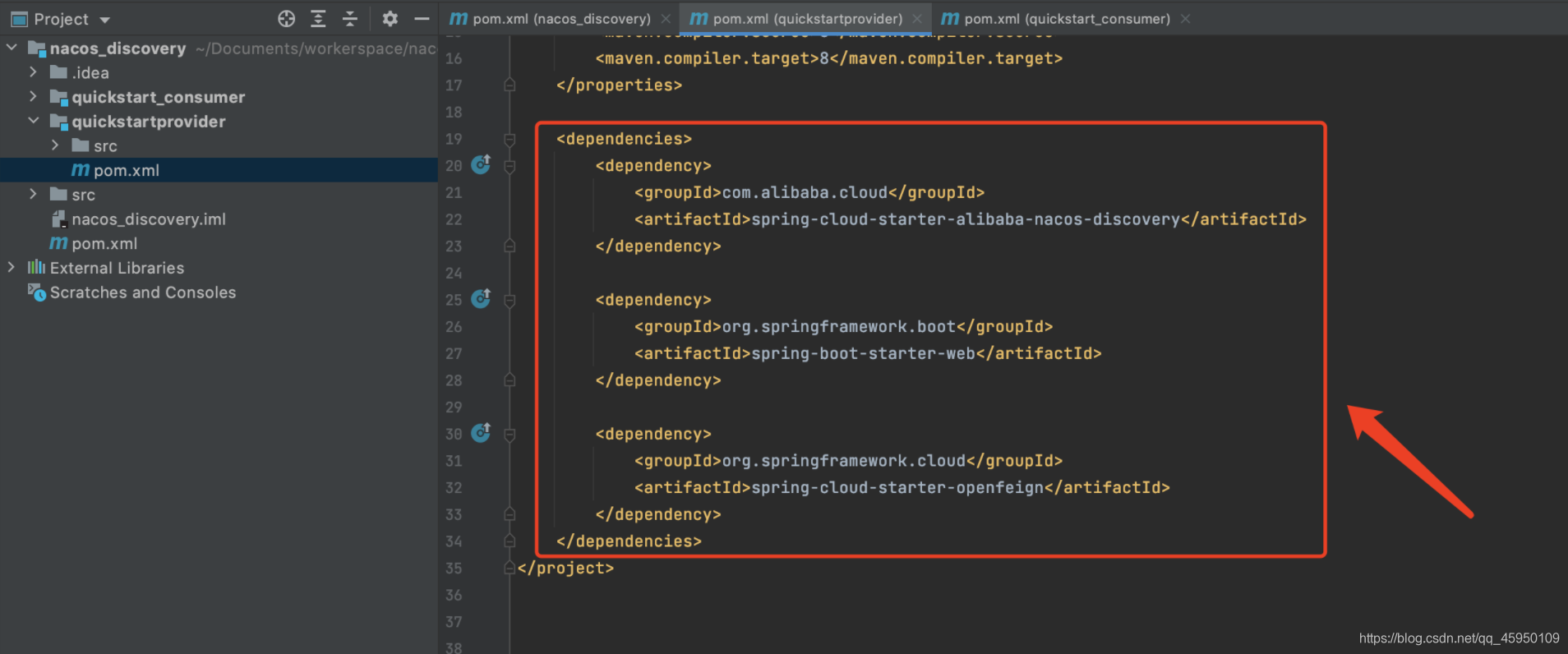The height and width of the screenshot is (654, 1568).
Task: Select pom.xml under quickstartprovider
Action: [x=219, y=170]
